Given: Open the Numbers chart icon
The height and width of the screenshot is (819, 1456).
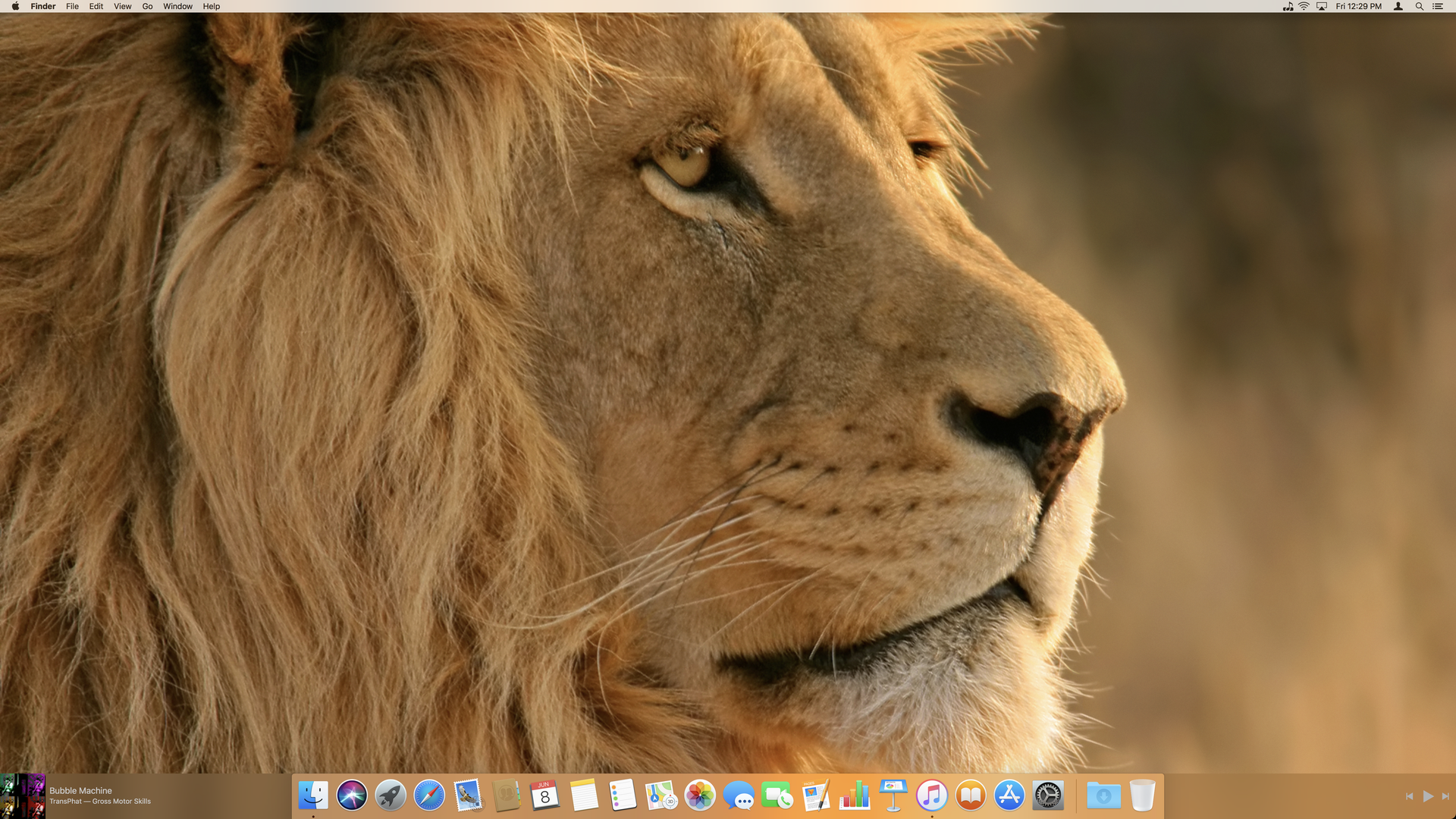Looking at the screenshot, I should (855, 795).
